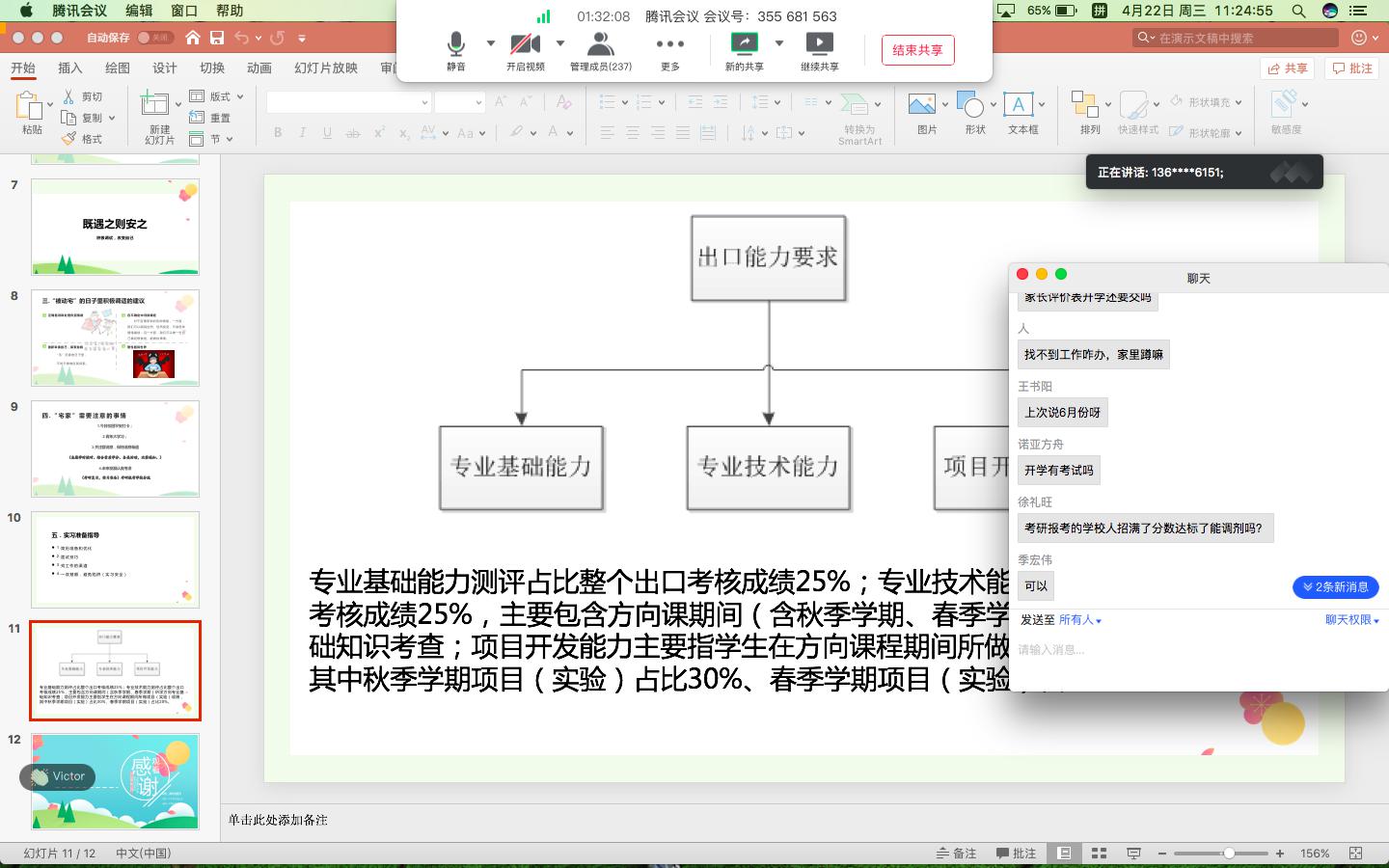This screenshot has width=1389, height=868.
Task: Open the 管理成员 members panel
Action: click(603, 46)
